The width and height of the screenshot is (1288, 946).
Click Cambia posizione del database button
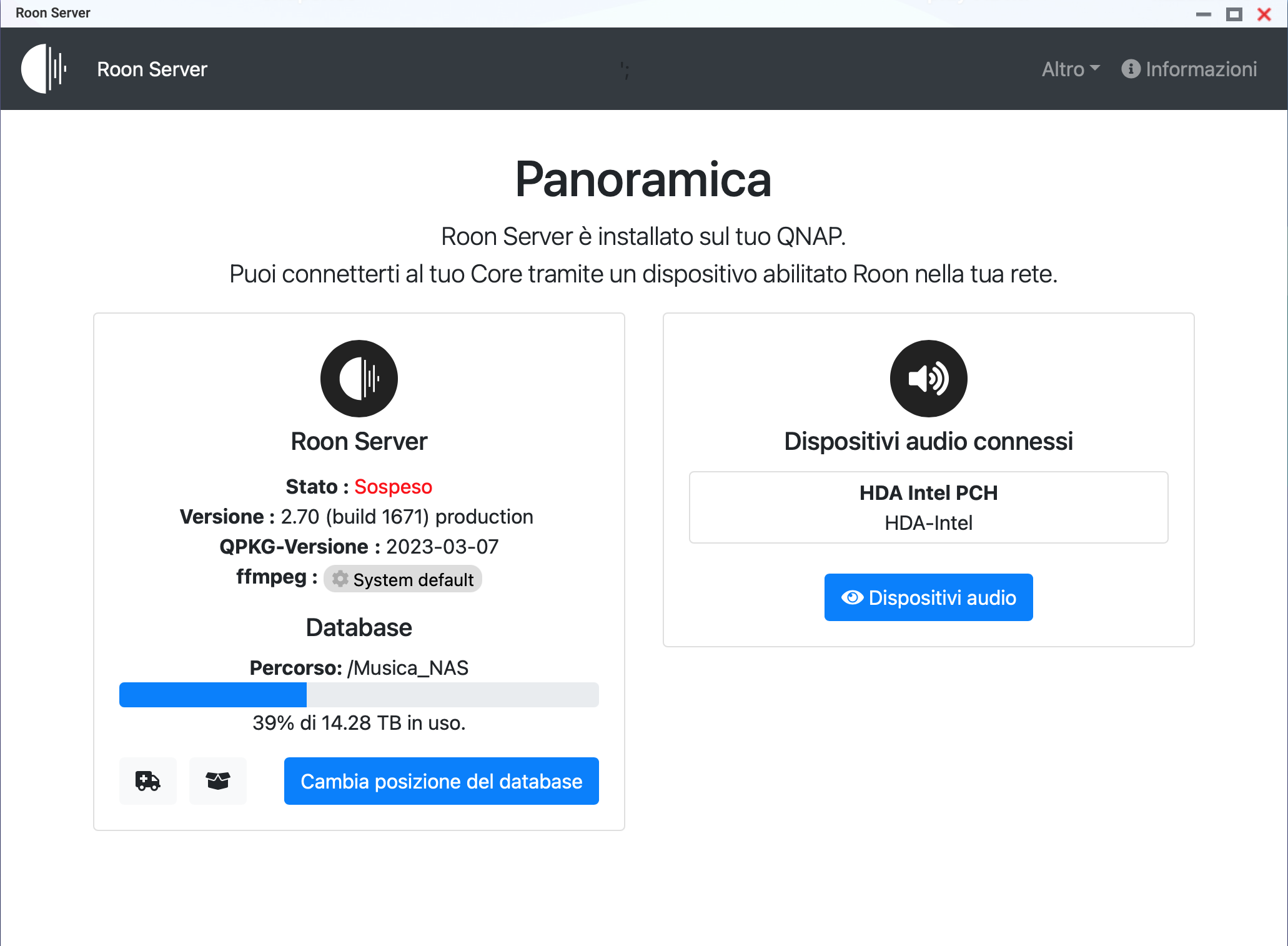point(442,781)
